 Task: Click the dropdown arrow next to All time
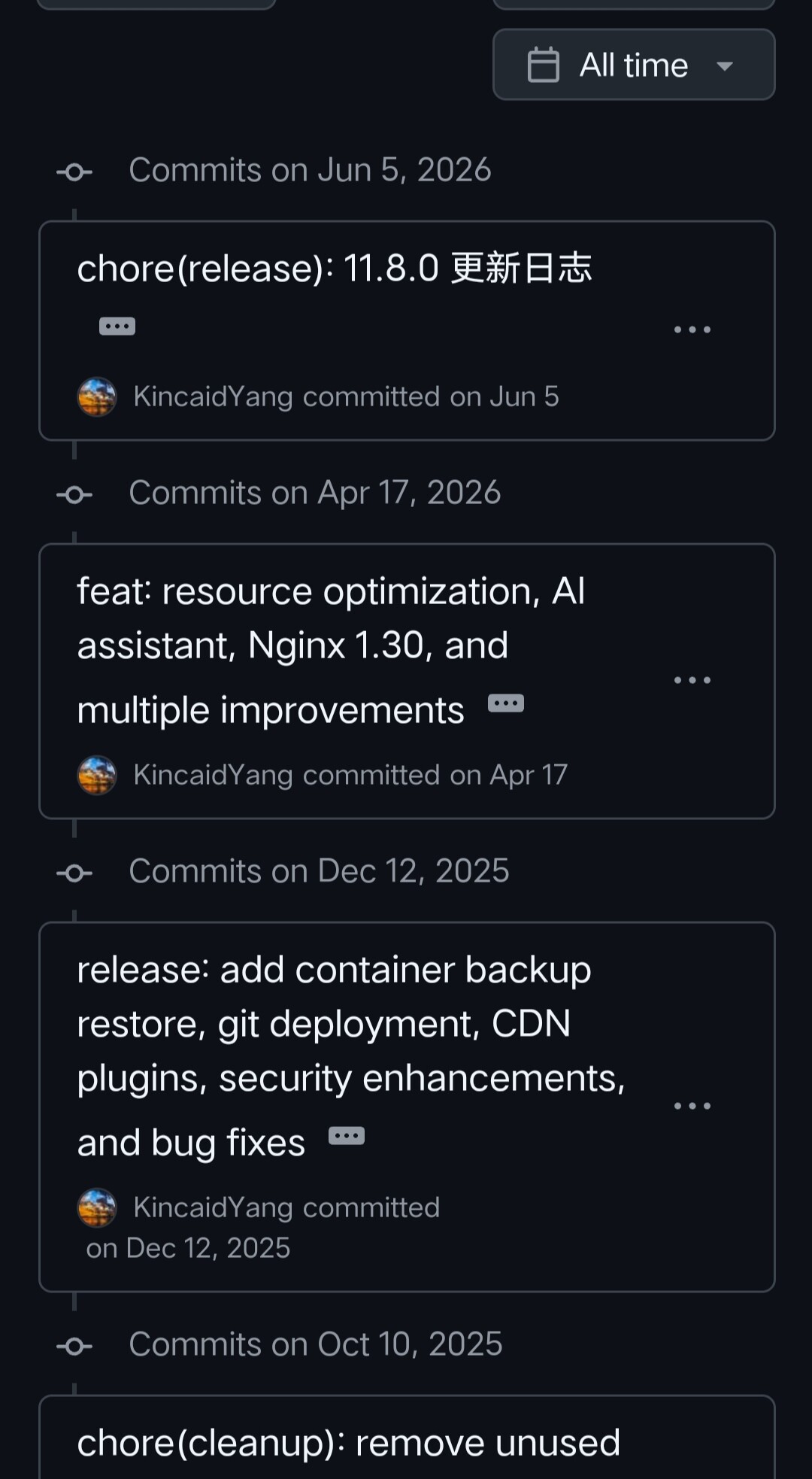click(725, 66)
